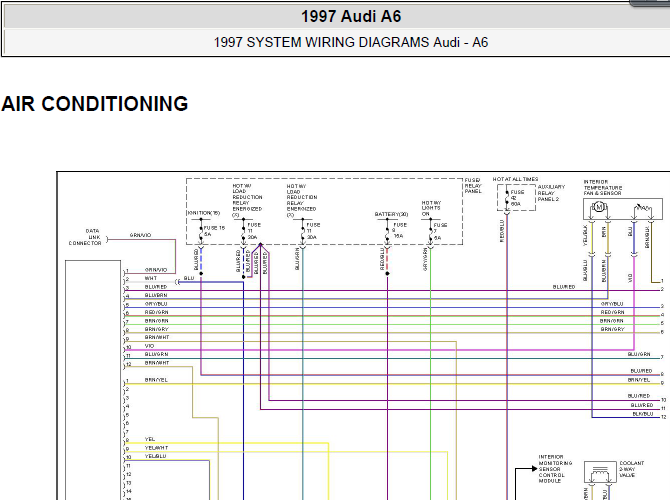Click the "RED/GRN" label at left pin 6
The width and height of the screenshot is (670, 500).
(x=156, y=312)
